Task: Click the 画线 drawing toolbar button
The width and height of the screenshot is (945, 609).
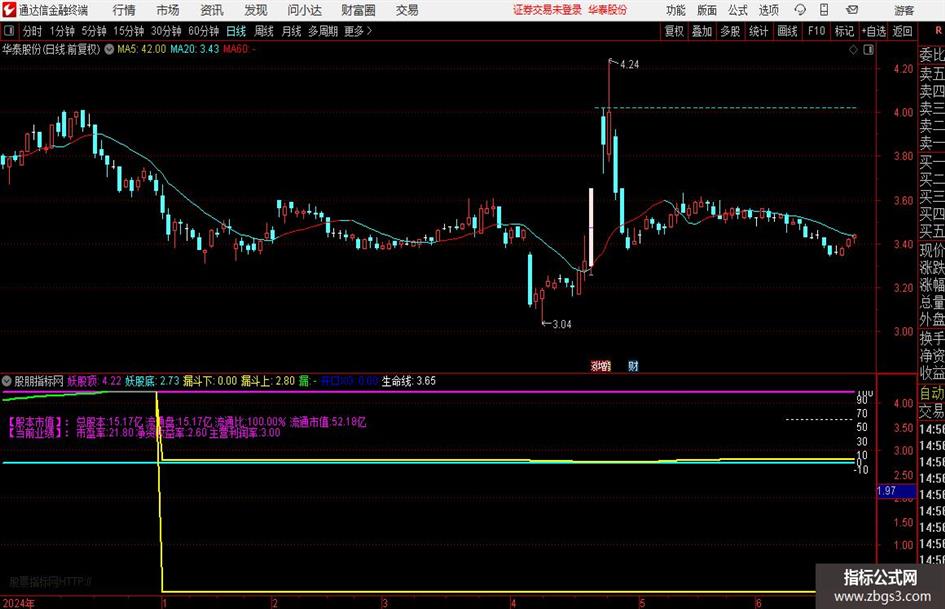Action: pyautogui.click(x=788, y=31)
